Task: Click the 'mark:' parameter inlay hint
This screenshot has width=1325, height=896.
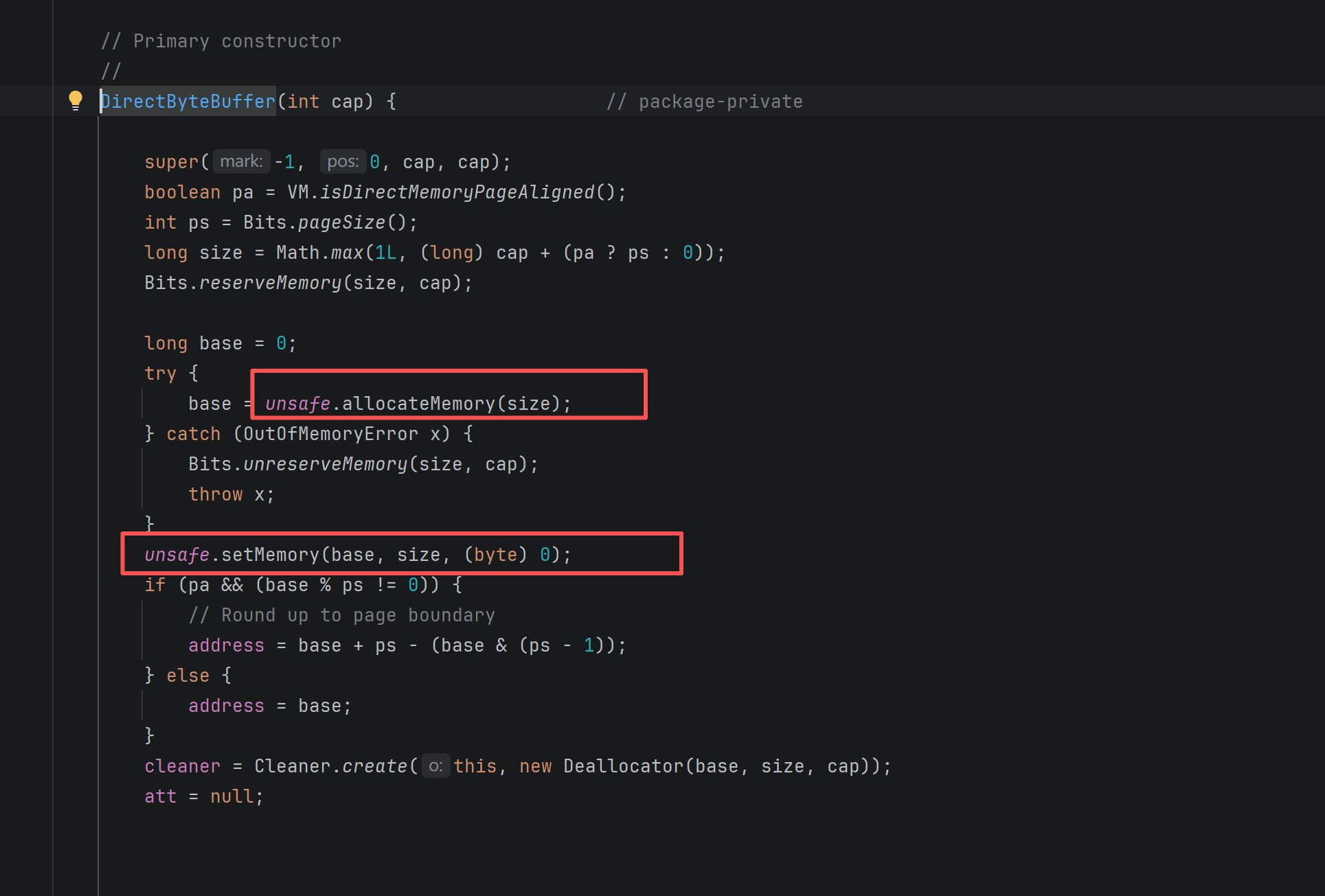Action: click(241, 161)
